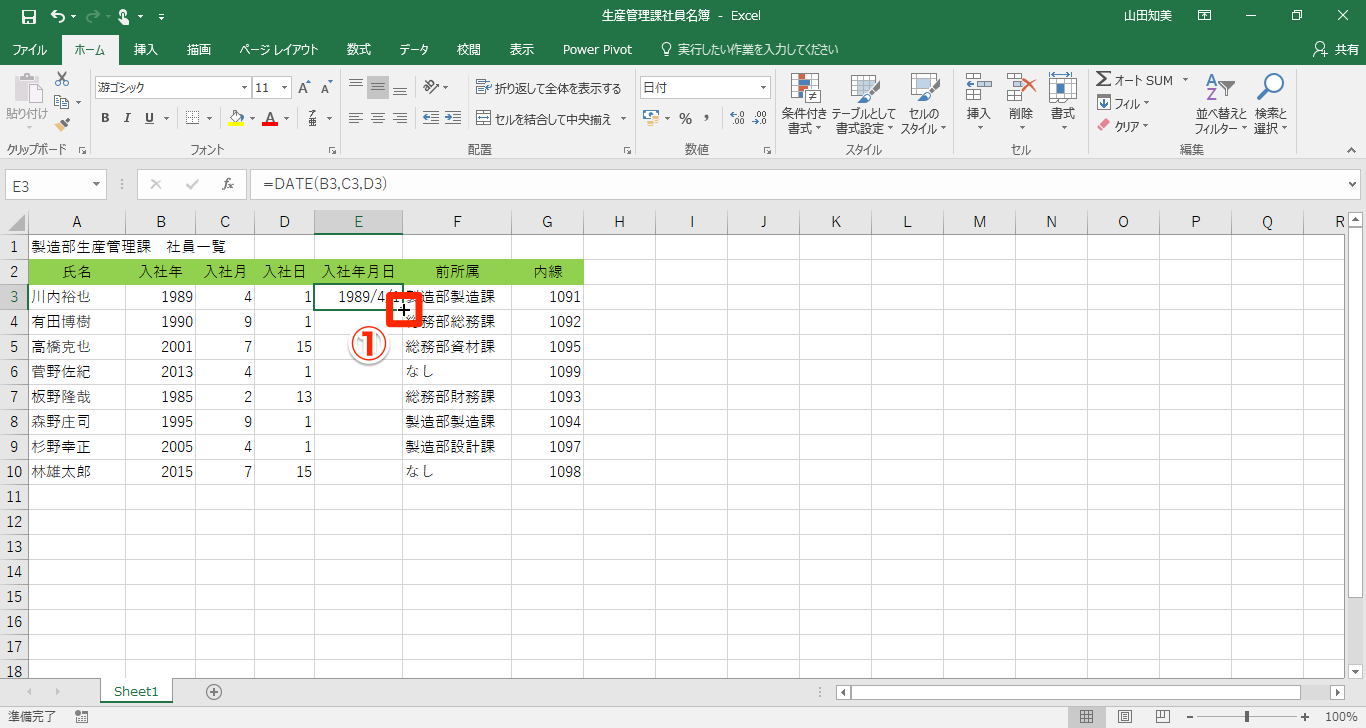Save the workbook from the quick access toolbar
Image resolution: width=1366 pixels, height=728 pixels.
click(x=29, y=16)
